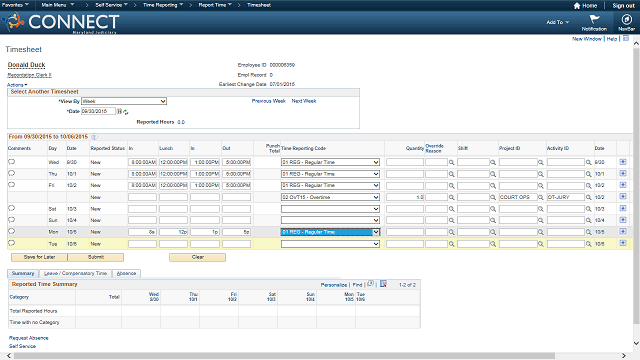The height and width of the screenshot is (360, 640).
Task: Open the Self Service breadcrumb menu
Action: [x=111, y=5]
